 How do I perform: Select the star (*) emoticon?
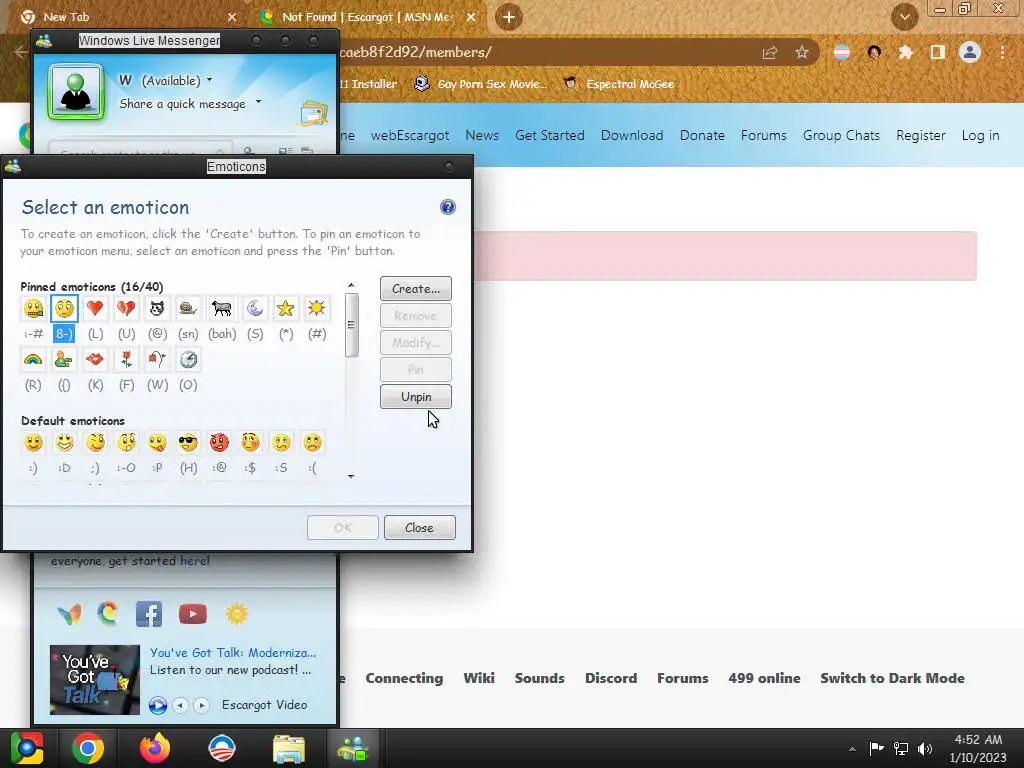click(x=285, y=308)
